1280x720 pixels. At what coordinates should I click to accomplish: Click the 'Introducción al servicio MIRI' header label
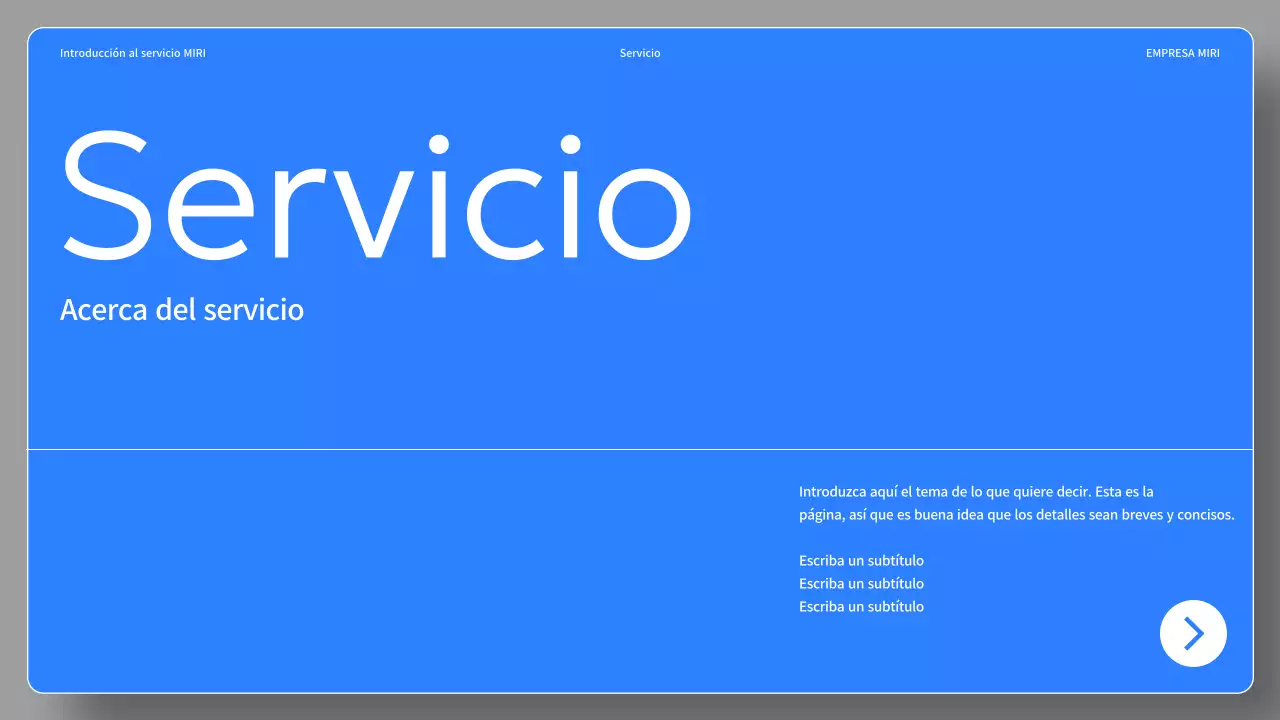click(133, 53)
